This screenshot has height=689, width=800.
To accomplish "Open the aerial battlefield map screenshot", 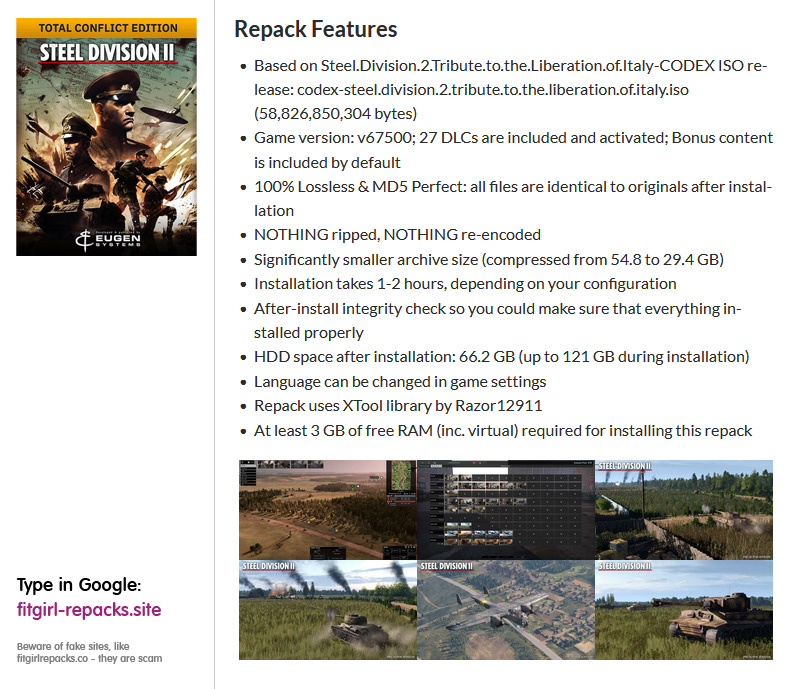I will click(x=327, y=510).
